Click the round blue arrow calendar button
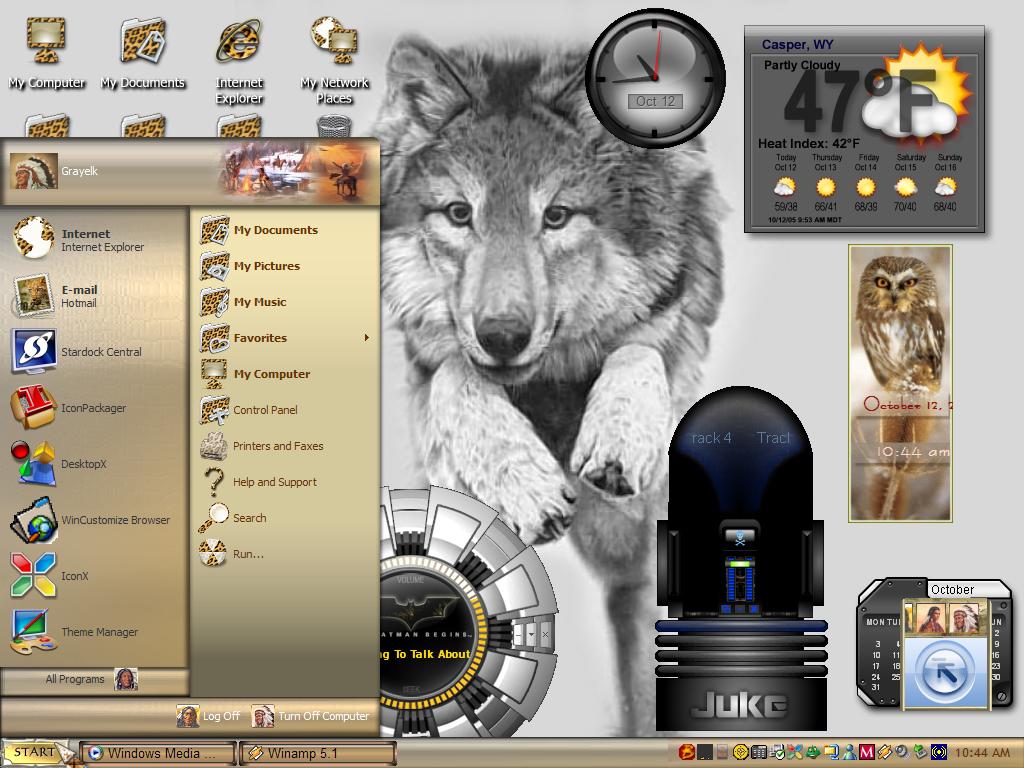 pyautogui.click(x=945, y=673)
